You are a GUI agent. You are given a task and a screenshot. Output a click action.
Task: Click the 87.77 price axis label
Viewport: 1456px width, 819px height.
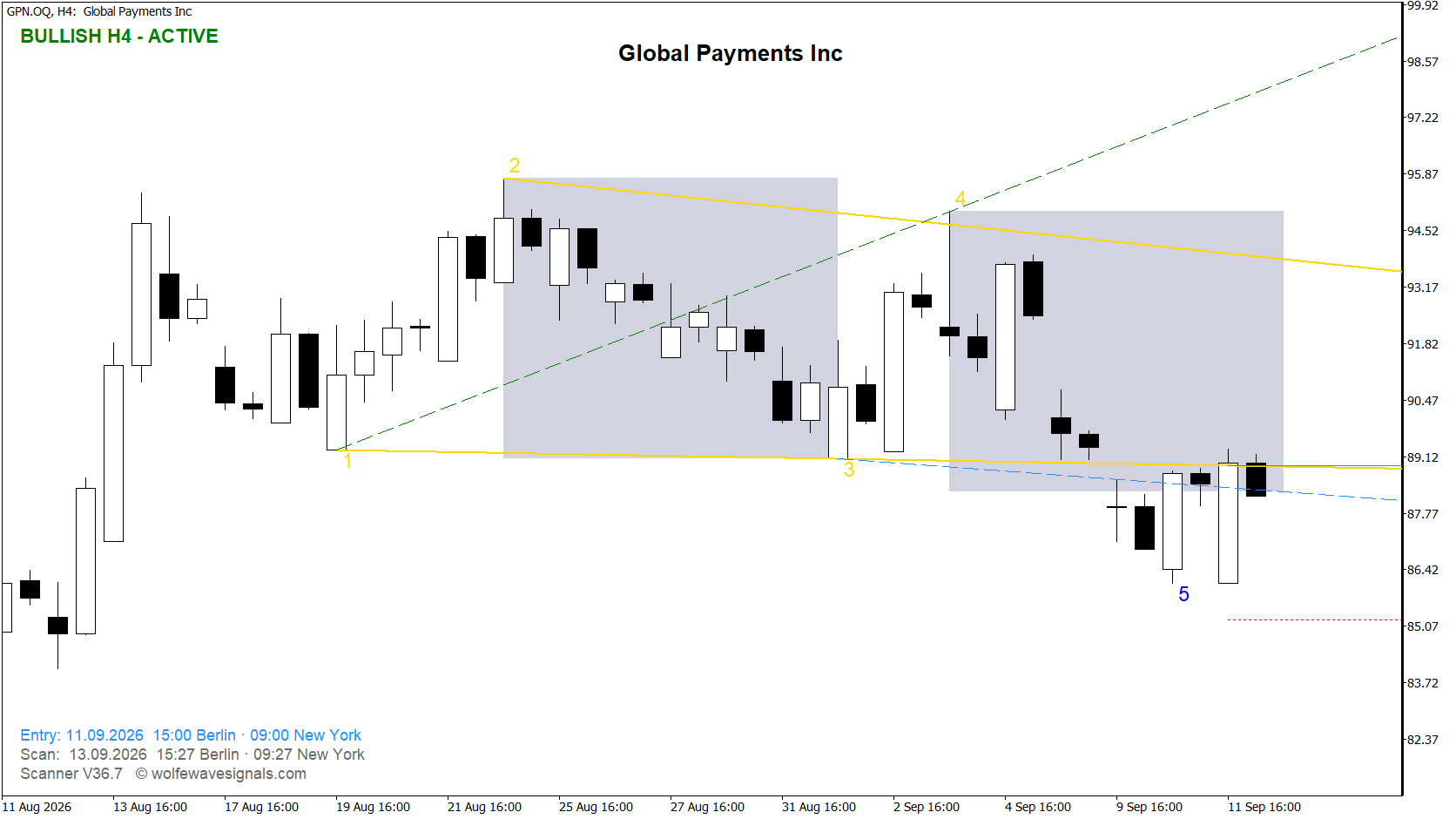click(1422, 514)
